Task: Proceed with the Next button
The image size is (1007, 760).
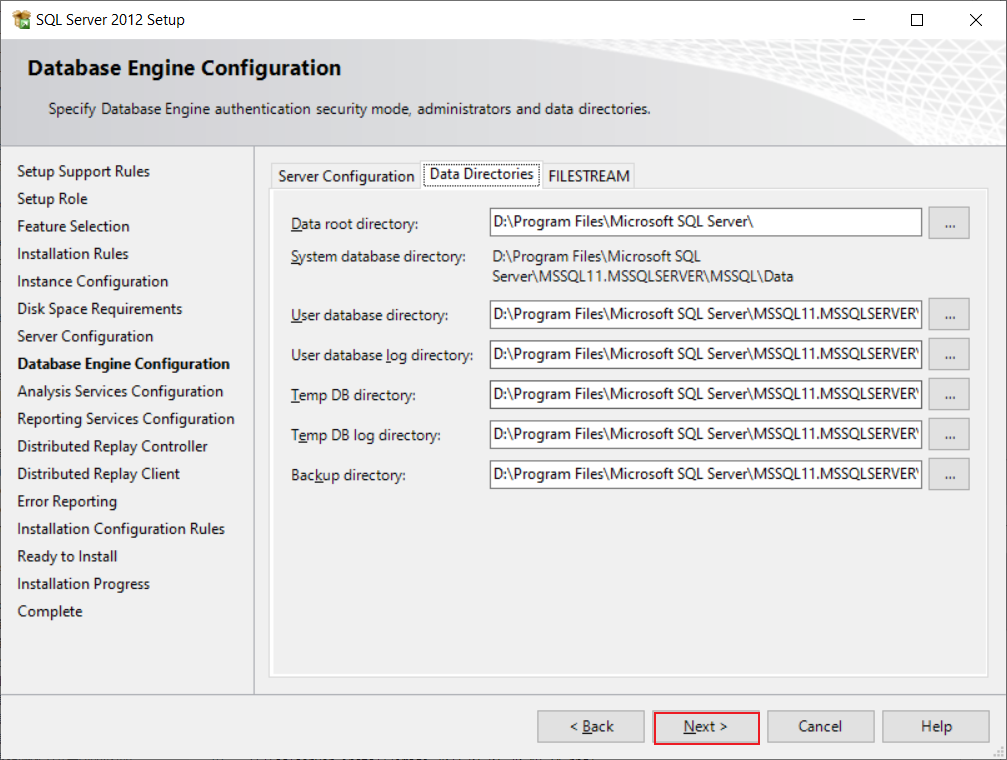Action: [x=706, y=727]
